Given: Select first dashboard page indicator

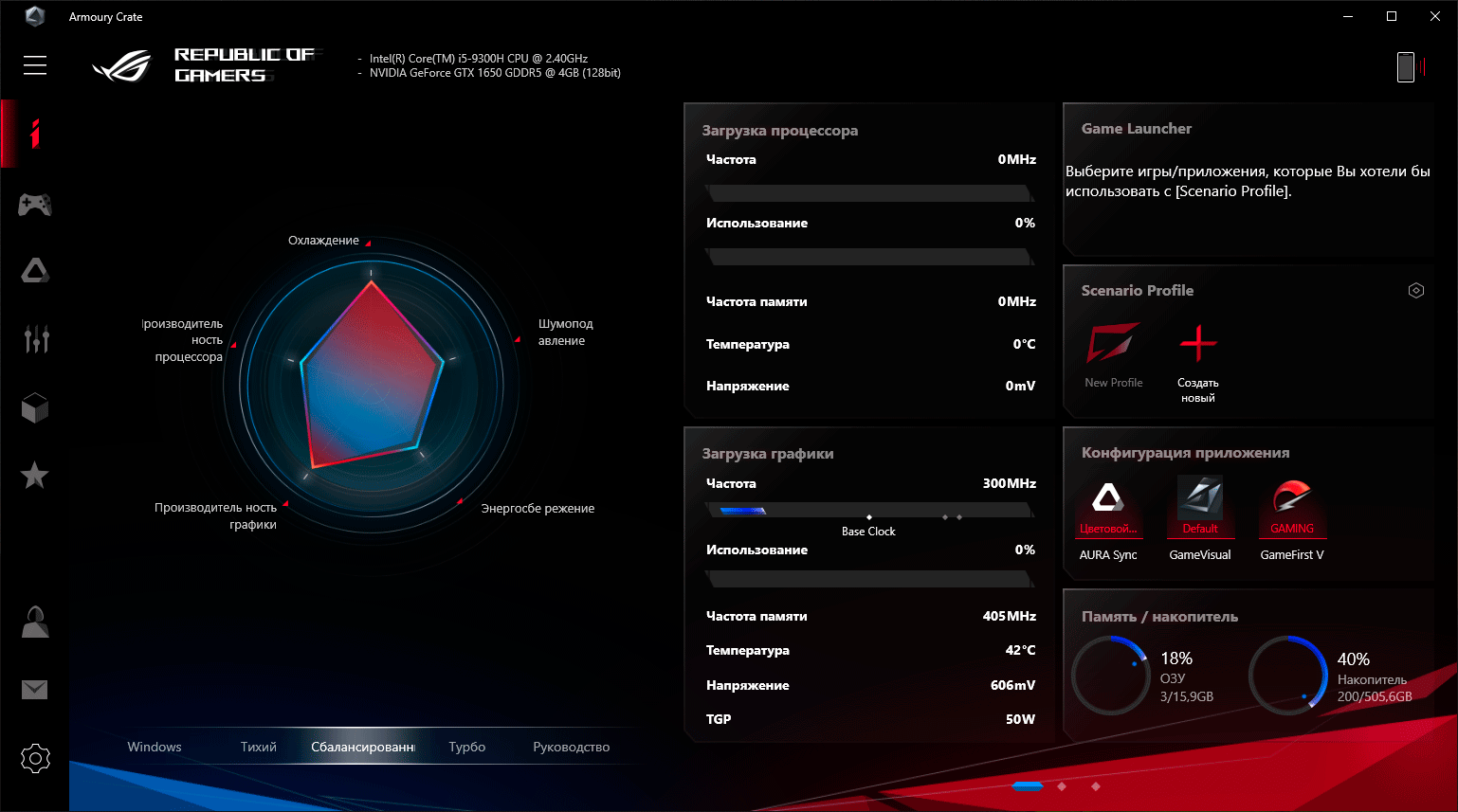Looking at the screenshot, I should pyautogui.click(x=1027, y=786).
